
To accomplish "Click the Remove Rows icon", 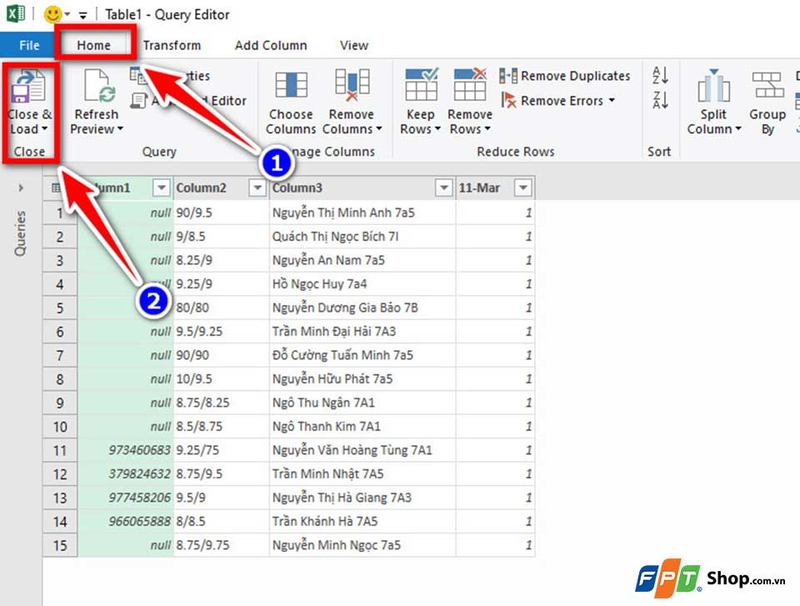I will tap(468, 80).
